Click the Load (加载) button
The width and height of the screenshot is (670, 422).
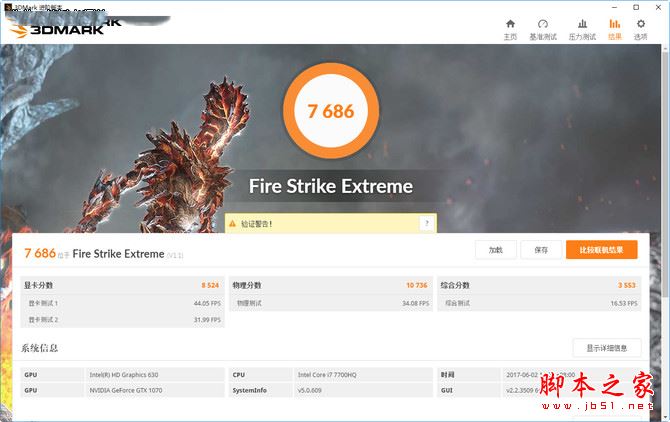click(x=496, y=250)
